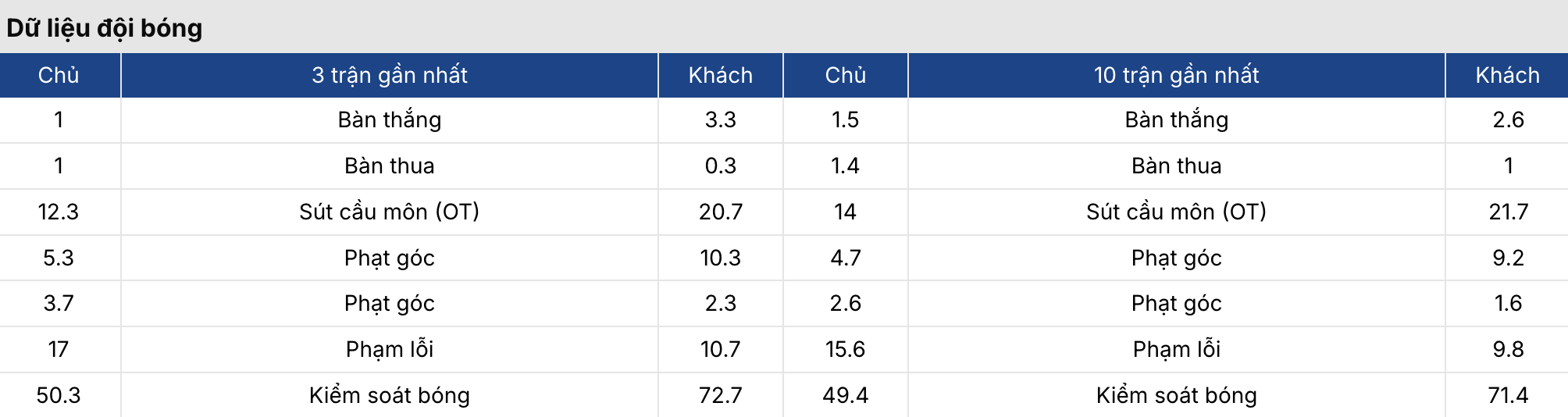The image size is (1568, 417).
Task: Click "Bàn thắng" label under 3 trận gần nhất
Action: pos(389,119)
